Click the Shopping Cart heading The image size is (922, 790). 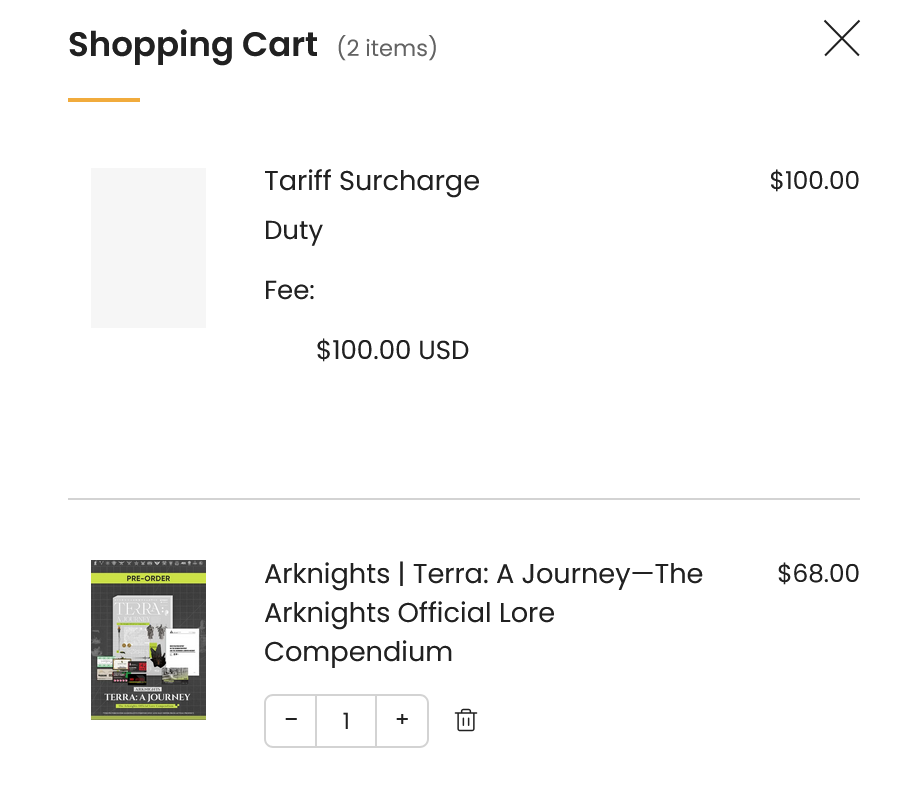point(192,45)
